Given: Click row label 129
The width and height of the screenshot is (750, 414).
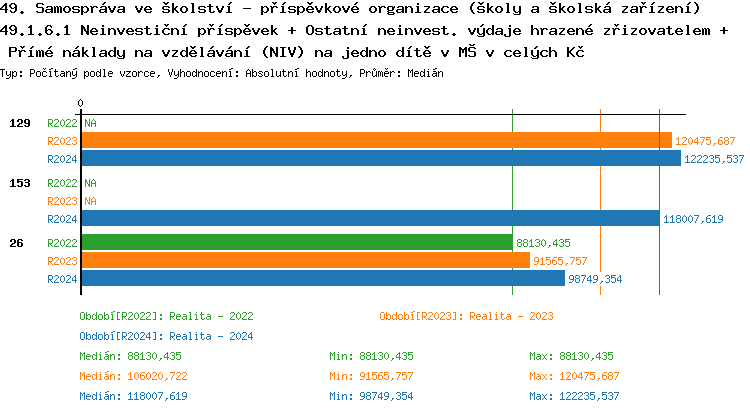Looking at the screenshot, I should click(x=20, y=123).
